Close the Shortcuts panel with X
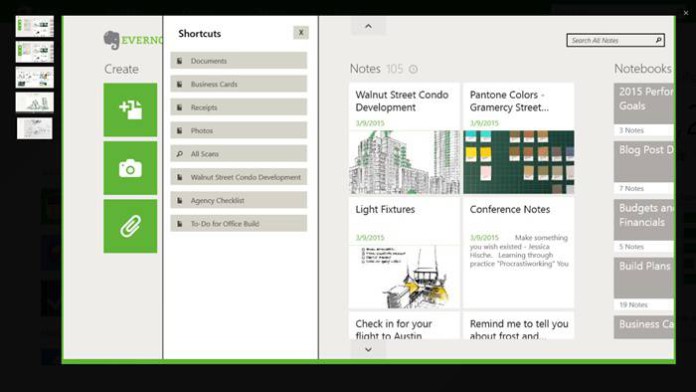Image resolution: width=696 pixels, height=392 pixels. (x=301, y=32)
